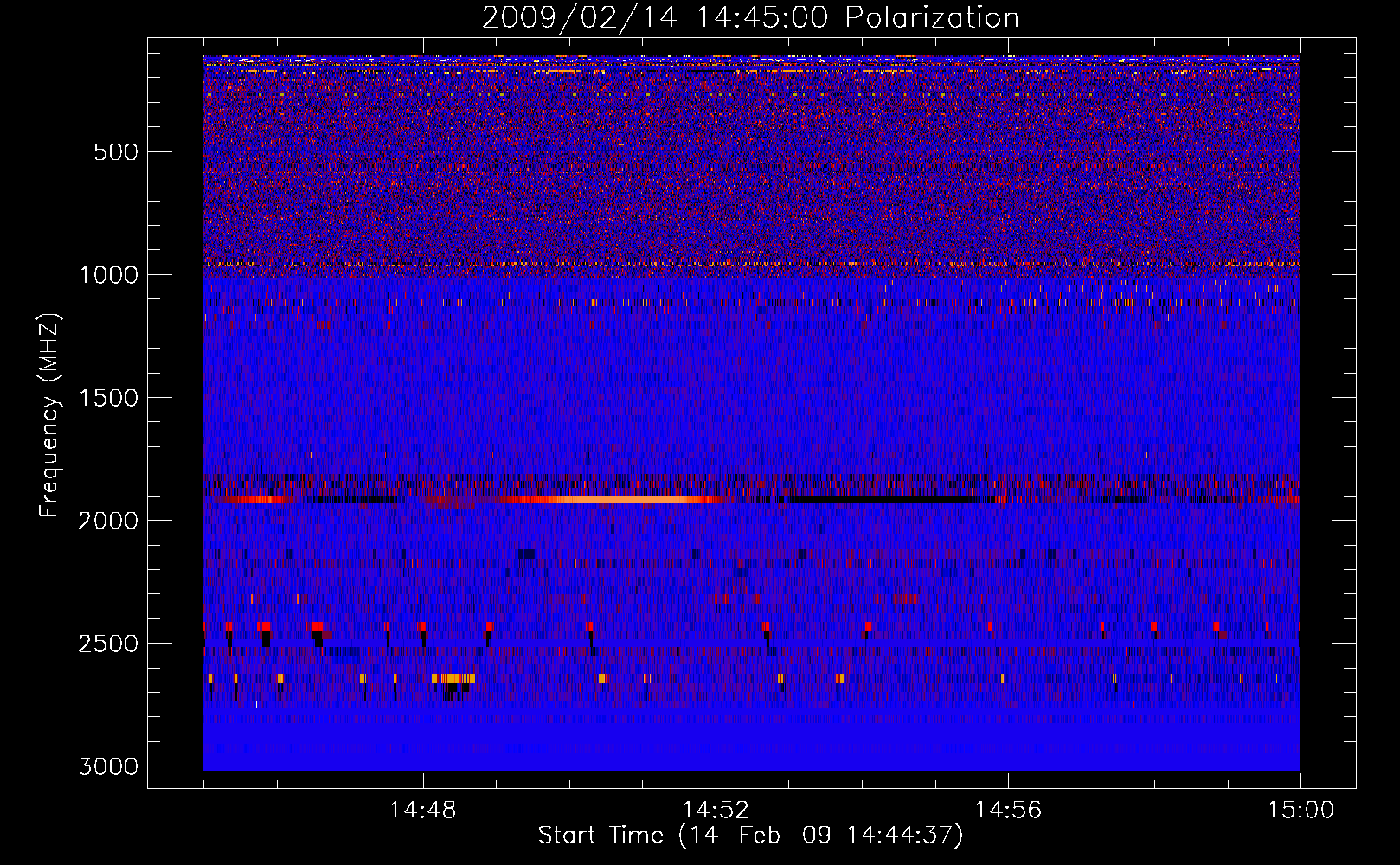Click the 'Frequency (MHZ)' axis label

[50, 415]
